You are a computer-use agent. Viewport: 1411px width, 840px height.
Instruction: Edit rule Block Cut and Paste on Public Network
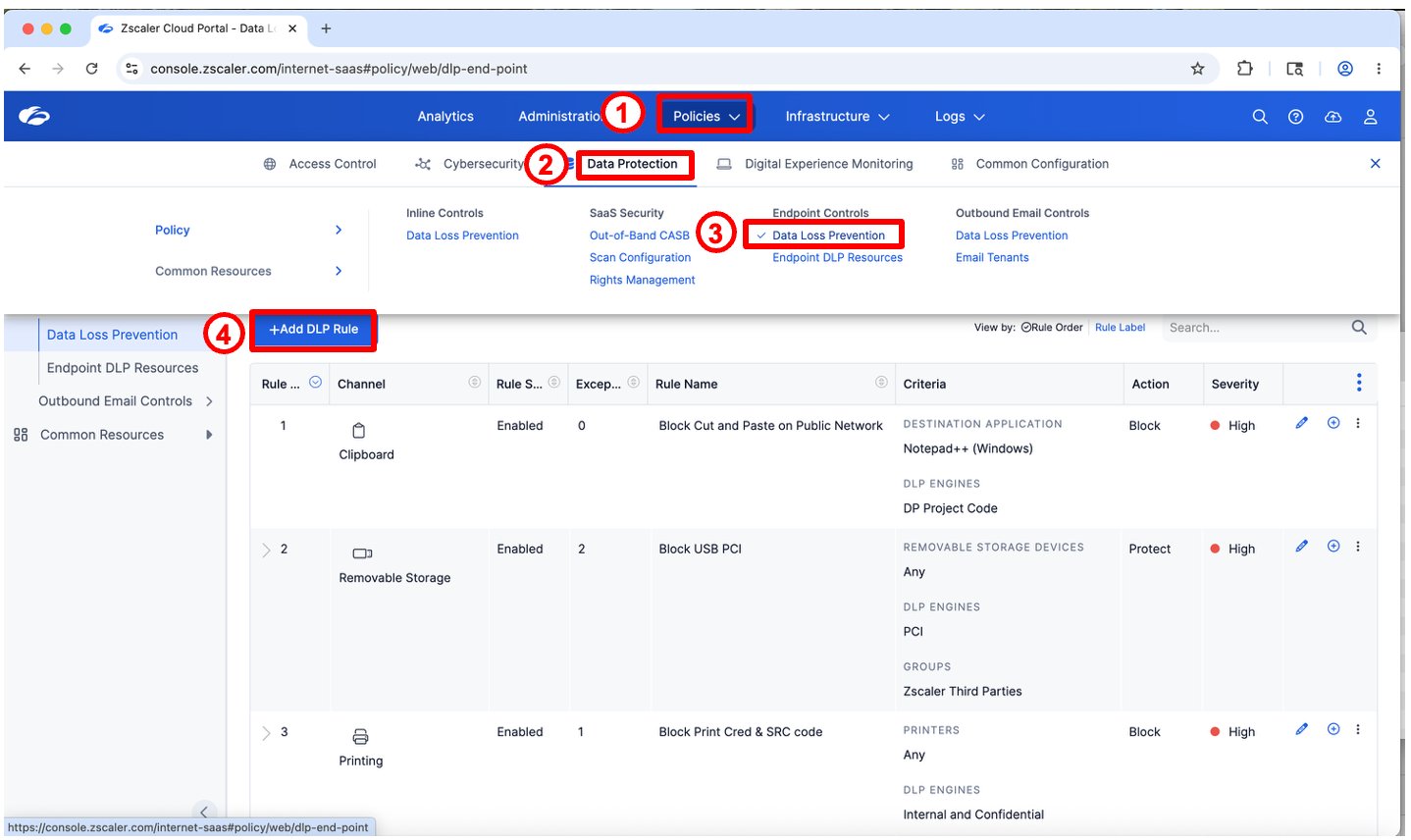click(1302, 423)
